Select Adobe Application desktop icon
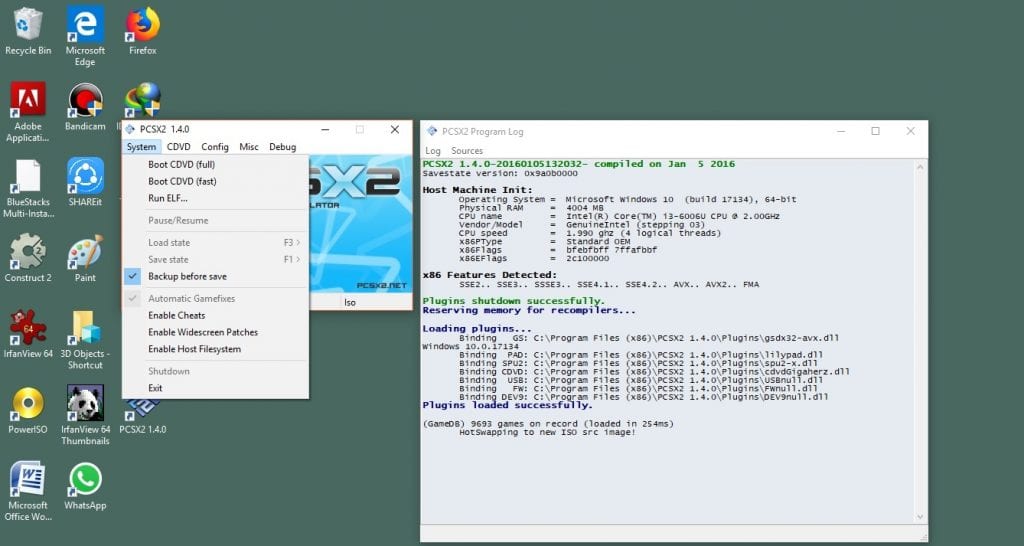This screenshot has height=546, width=1024. click(x=27, y=112)
